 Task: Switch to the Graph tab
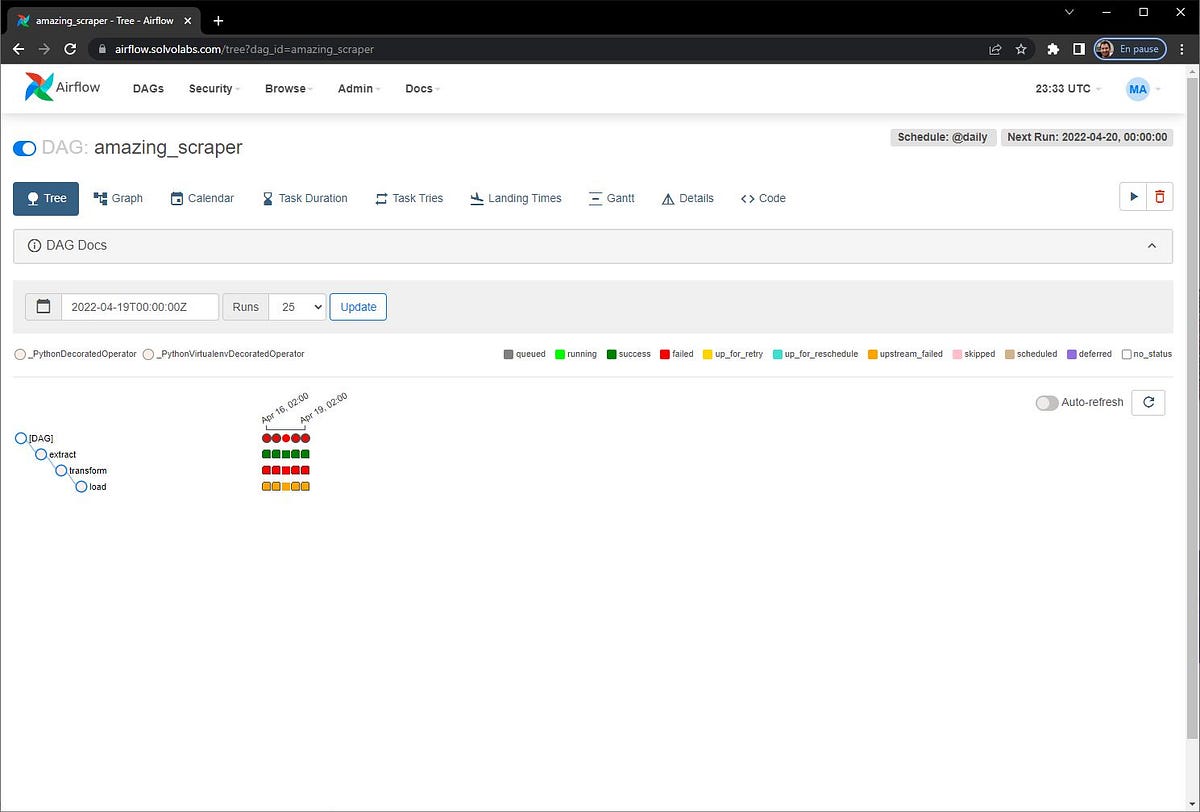coord(118,198)
